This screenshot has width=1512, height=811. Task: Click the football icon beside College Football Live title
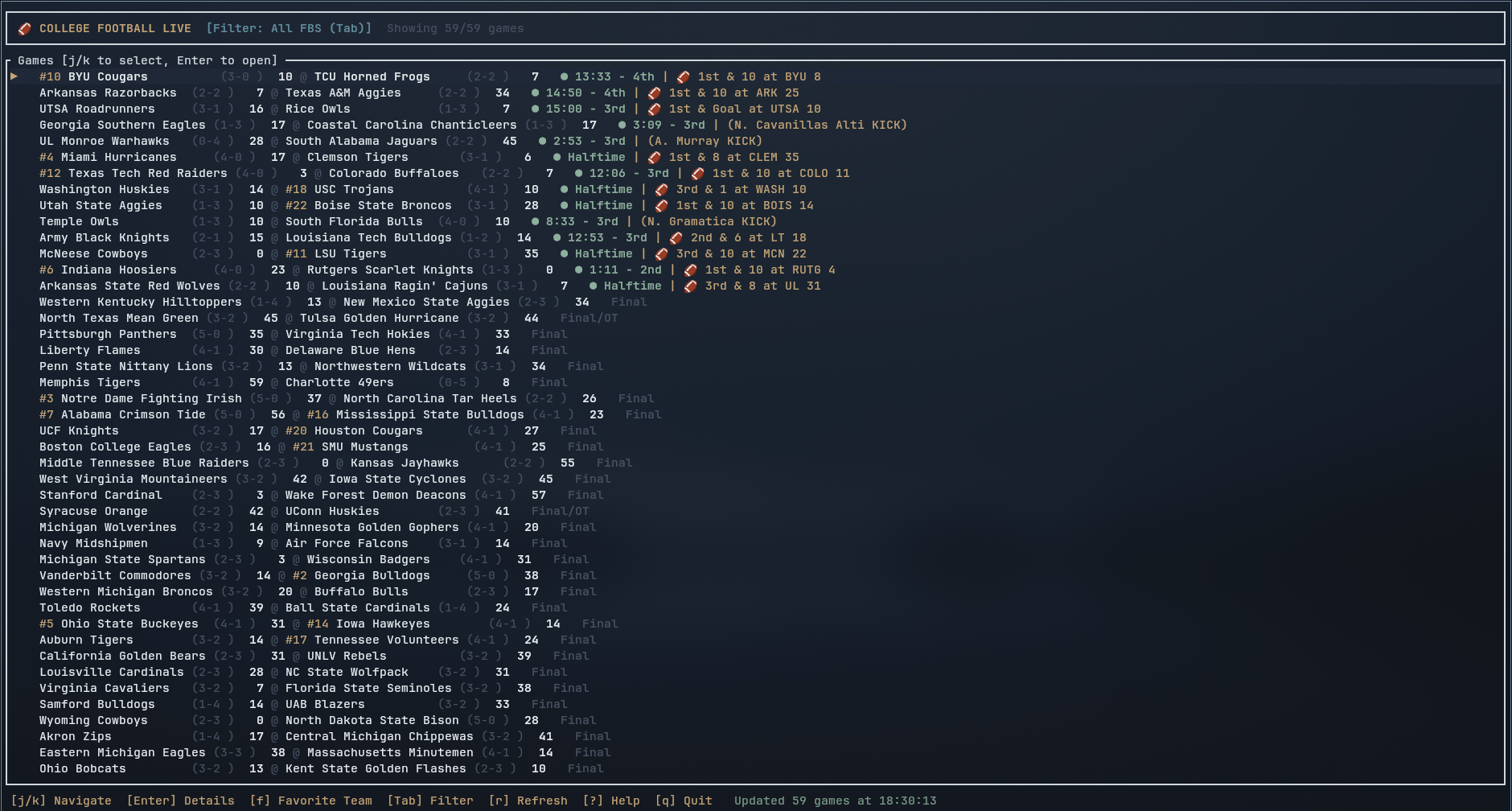click(x=25, y=29)
